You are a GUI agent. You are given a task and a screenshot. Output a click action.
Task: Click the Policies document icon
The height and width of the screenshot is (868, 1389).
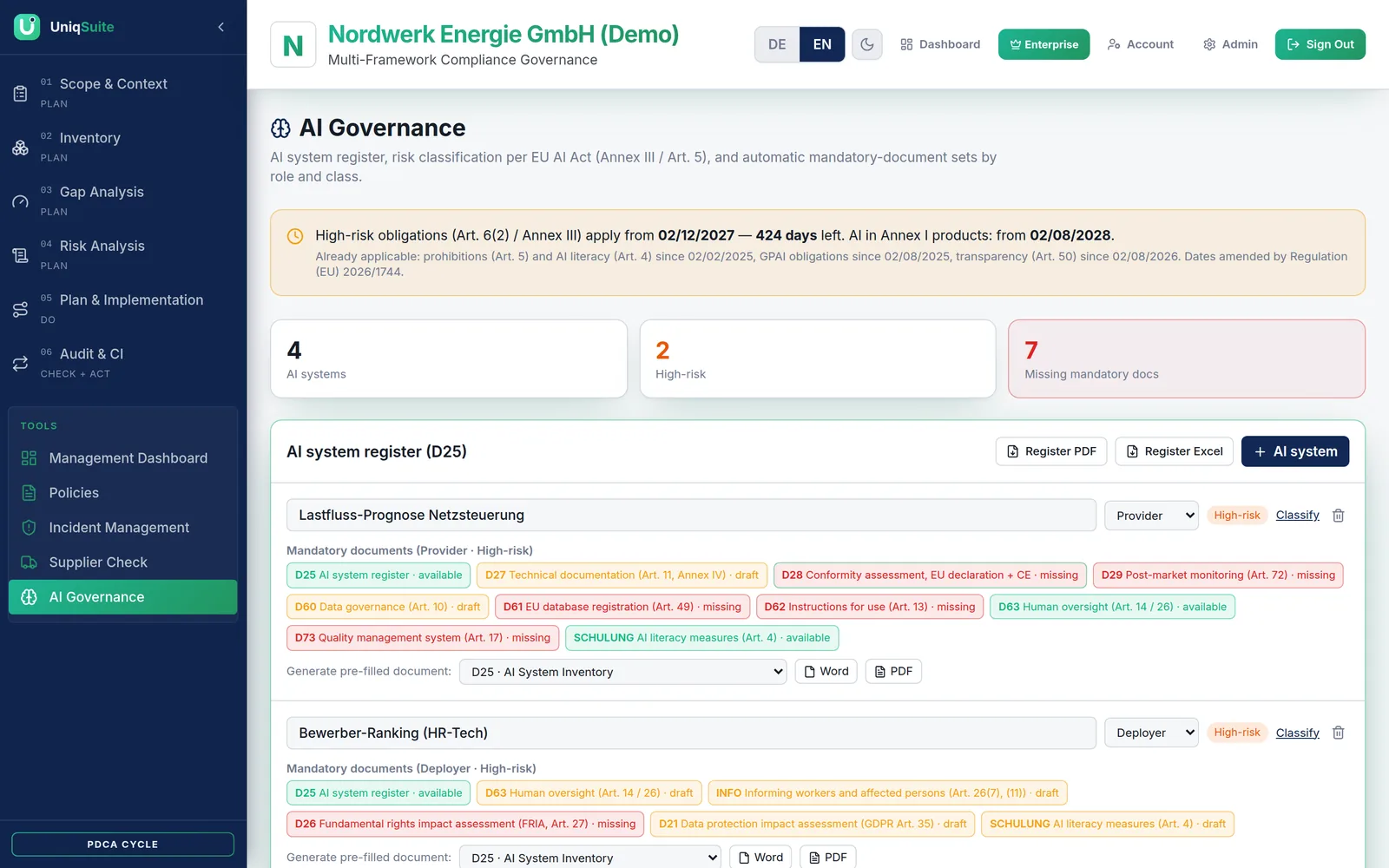point(29,493)
